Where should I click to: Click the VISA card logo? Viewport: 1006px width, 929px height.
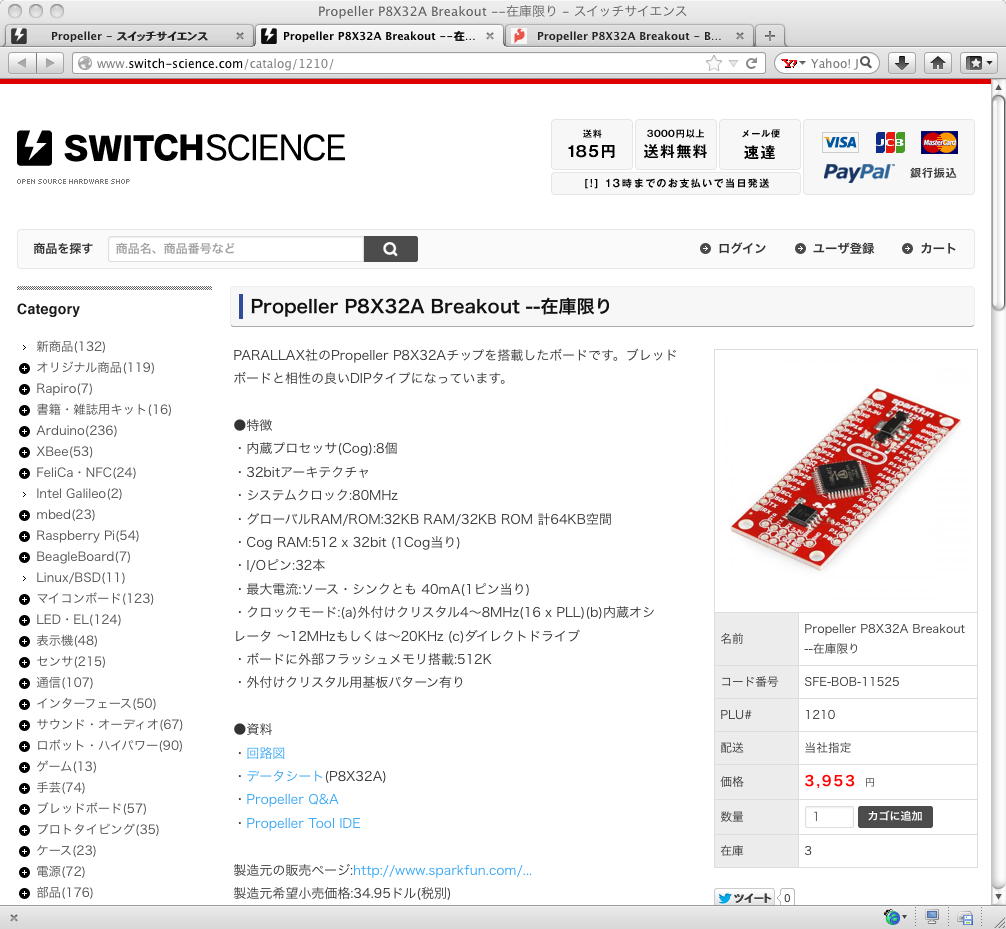tap(840, 142)
